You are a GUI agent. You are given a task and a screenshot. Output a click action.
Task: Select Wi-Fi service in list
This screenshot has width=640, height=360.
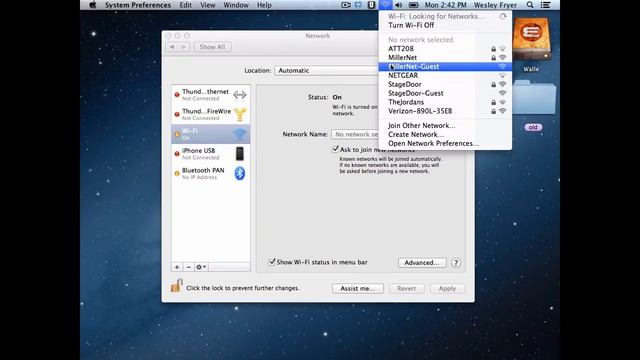point(211,134)
